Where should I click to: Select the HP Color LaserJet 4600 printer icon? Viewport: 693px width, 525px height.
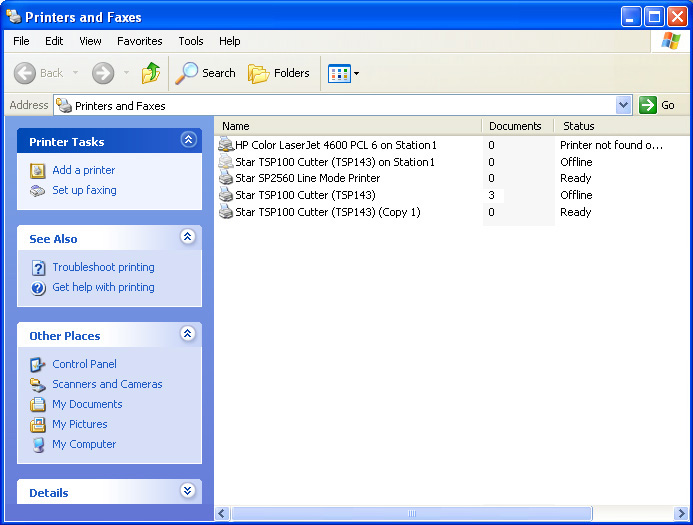coord(226,145)
